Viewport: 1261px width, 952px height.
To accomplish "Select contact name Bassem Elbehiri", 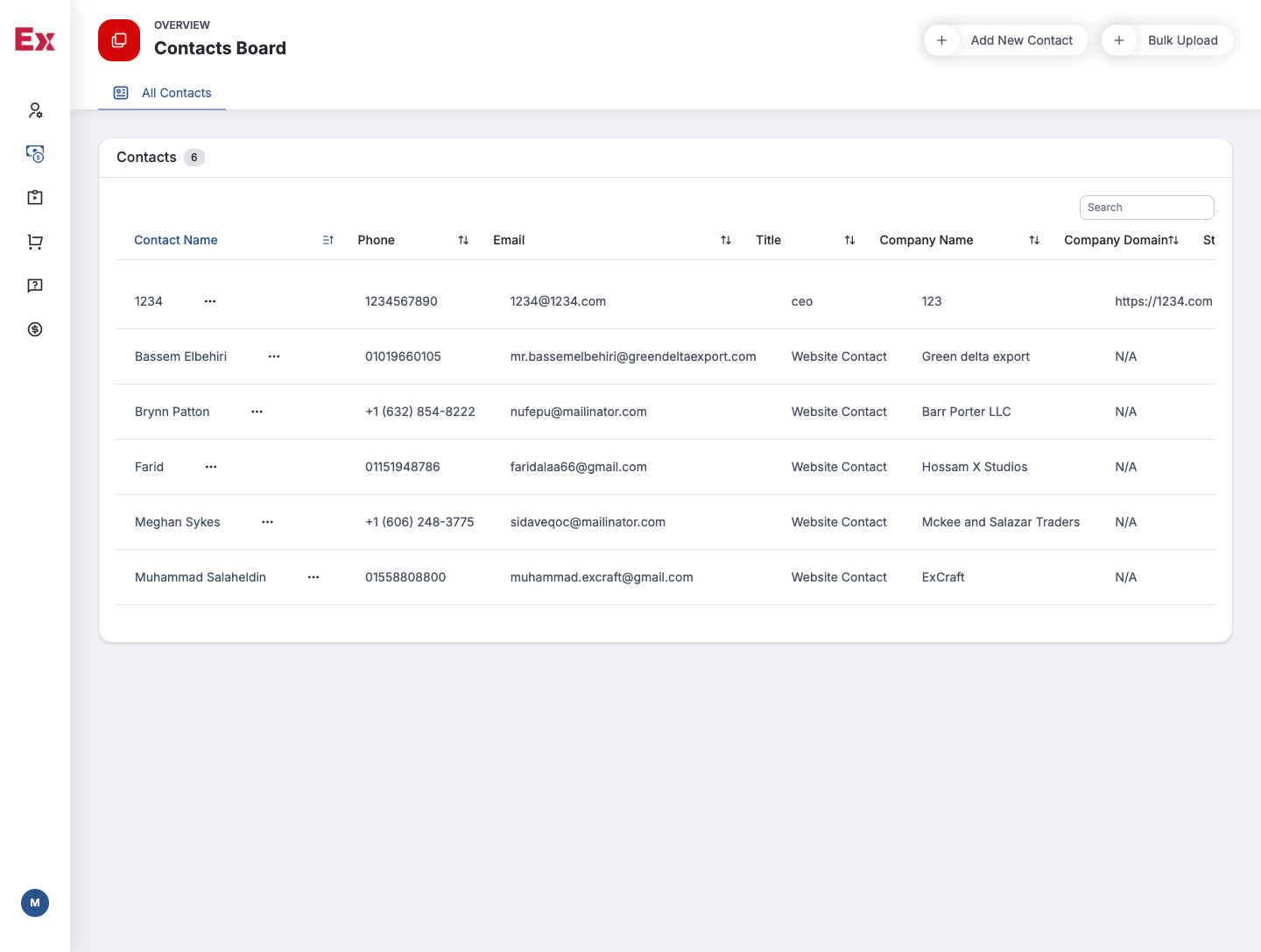I will pyautogui.click(x=180, y=356).
